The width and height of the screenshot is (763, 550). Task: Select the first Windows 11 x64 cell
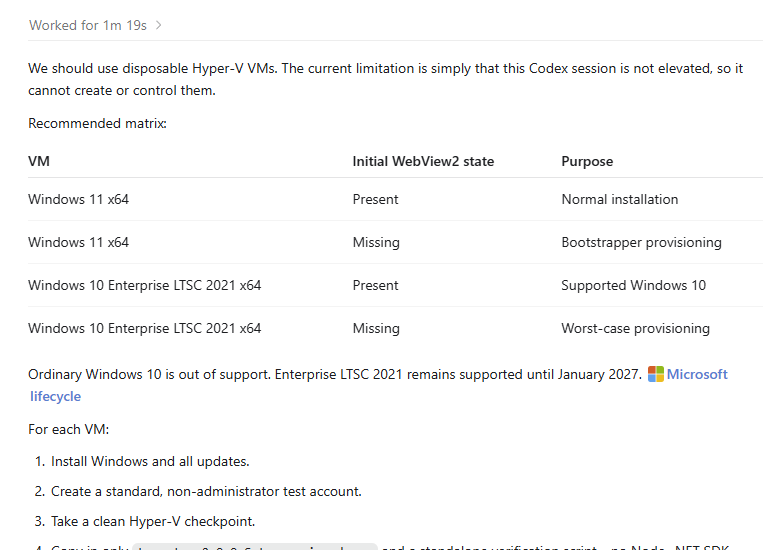[x=78, y=200]
